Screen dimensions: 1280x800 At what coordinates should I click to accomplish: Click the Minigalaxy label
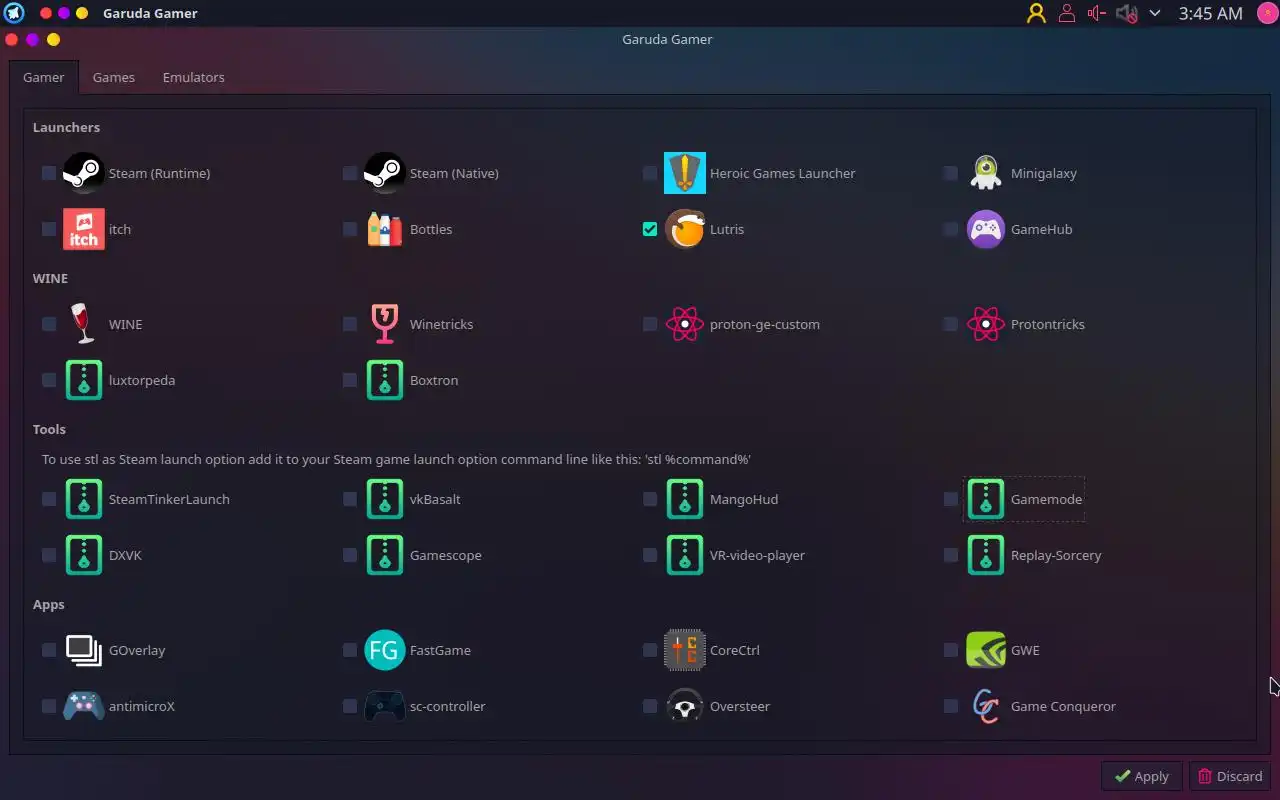pyautogui.click(x=1044, y=173)
